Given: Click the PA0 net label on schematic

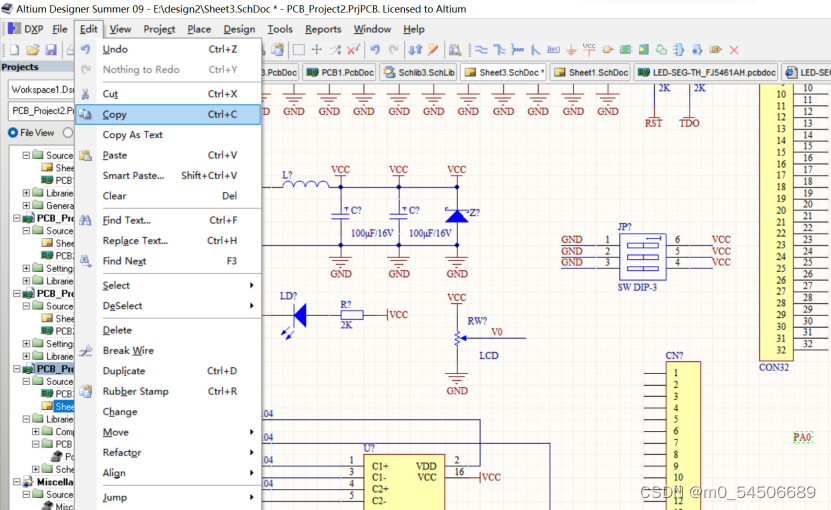Looking at the screenshot, I should pyautogui.click(x=802, y=437).
